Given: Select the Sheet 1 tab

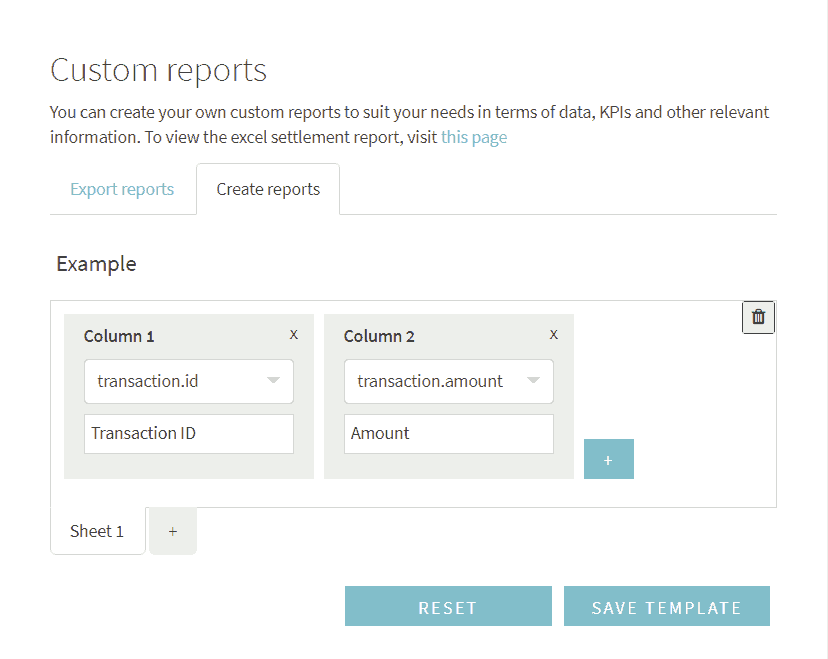Looking at the screenshot, I should 97,531.
